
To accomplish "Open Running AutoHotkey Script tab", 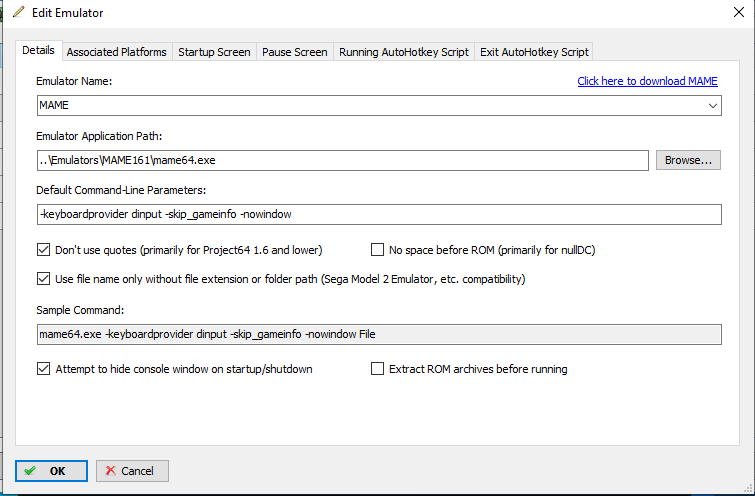I will (404, 52).
